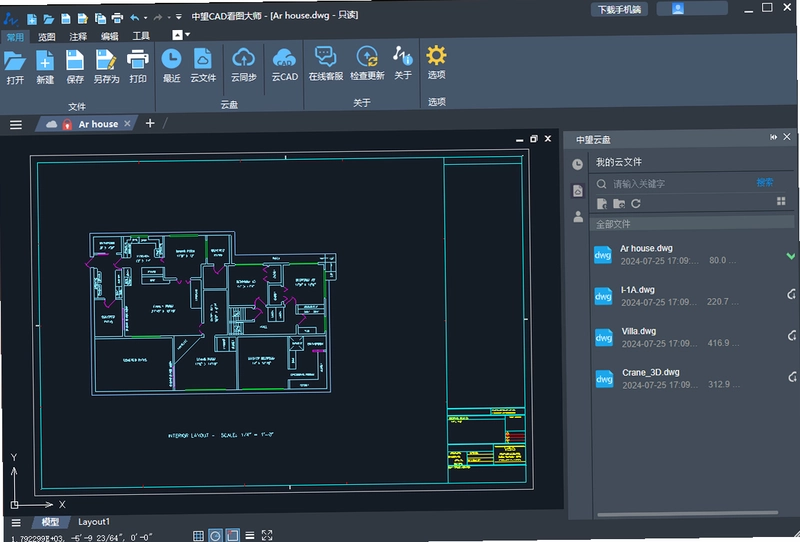Image resolution: width=800 pixels, height=542 pixels.
Task: Click the 打印 (Print) icon in ribbon
Action: click(137, 60)
